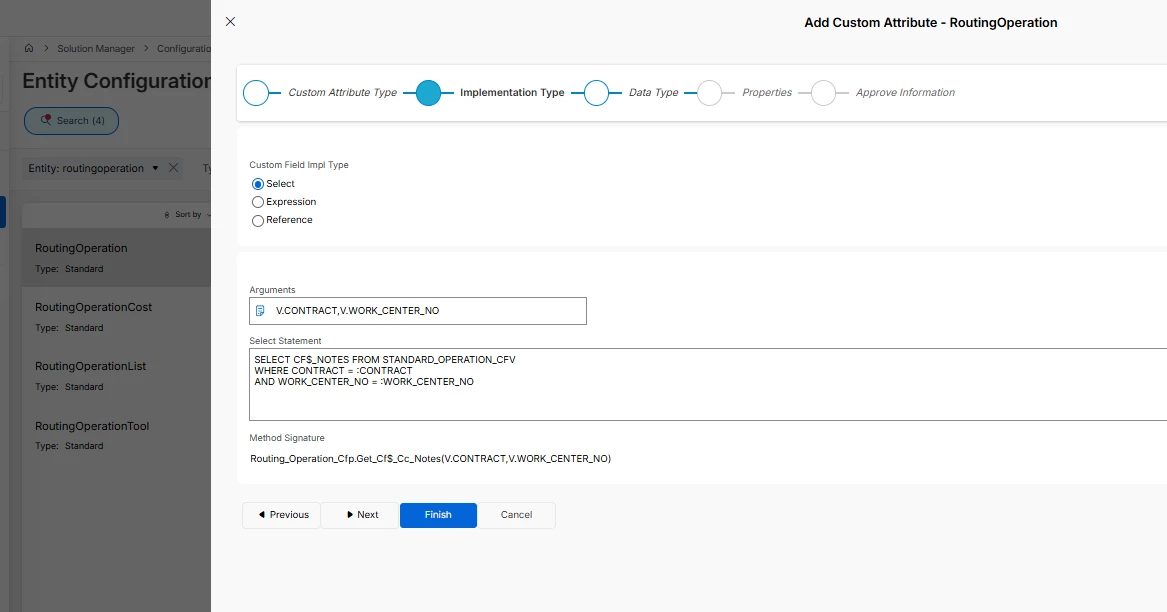This screenshot has height=612, width=1167.
Task: Click the Previous button
Action: [281, 515]
